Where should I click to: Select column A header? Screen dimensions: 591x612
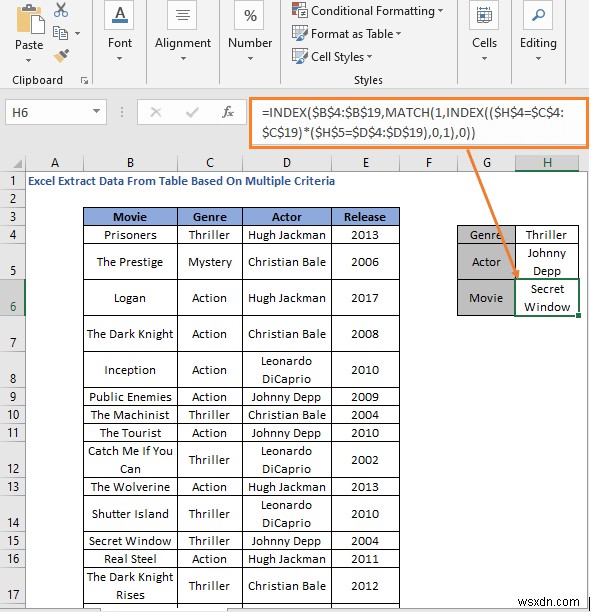(55, 163)
